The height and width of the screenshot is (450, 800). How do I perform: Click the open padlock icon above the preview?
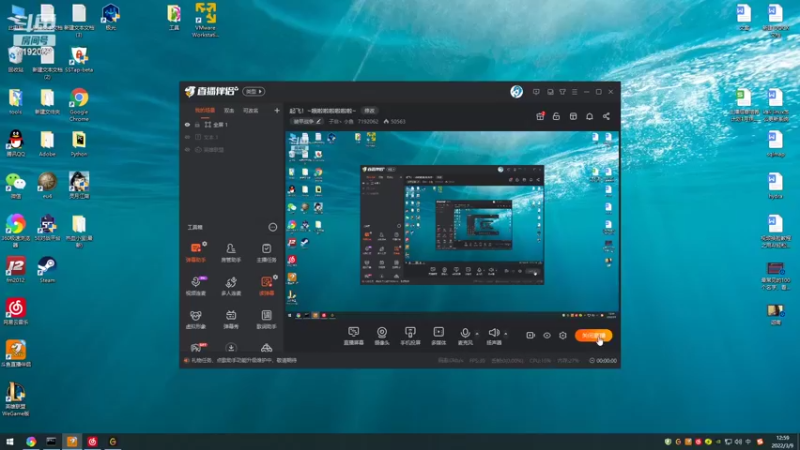[x=556, y=116]
